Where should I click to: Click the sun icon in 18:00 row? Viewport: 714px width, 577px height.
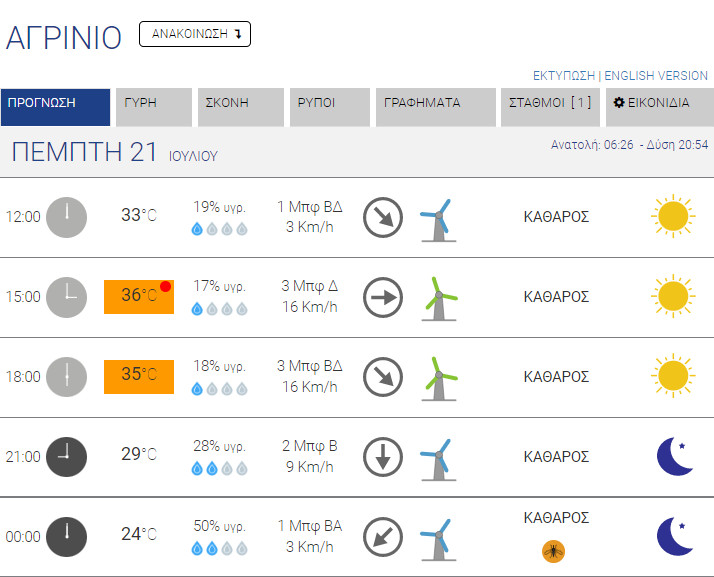(672, 376)
